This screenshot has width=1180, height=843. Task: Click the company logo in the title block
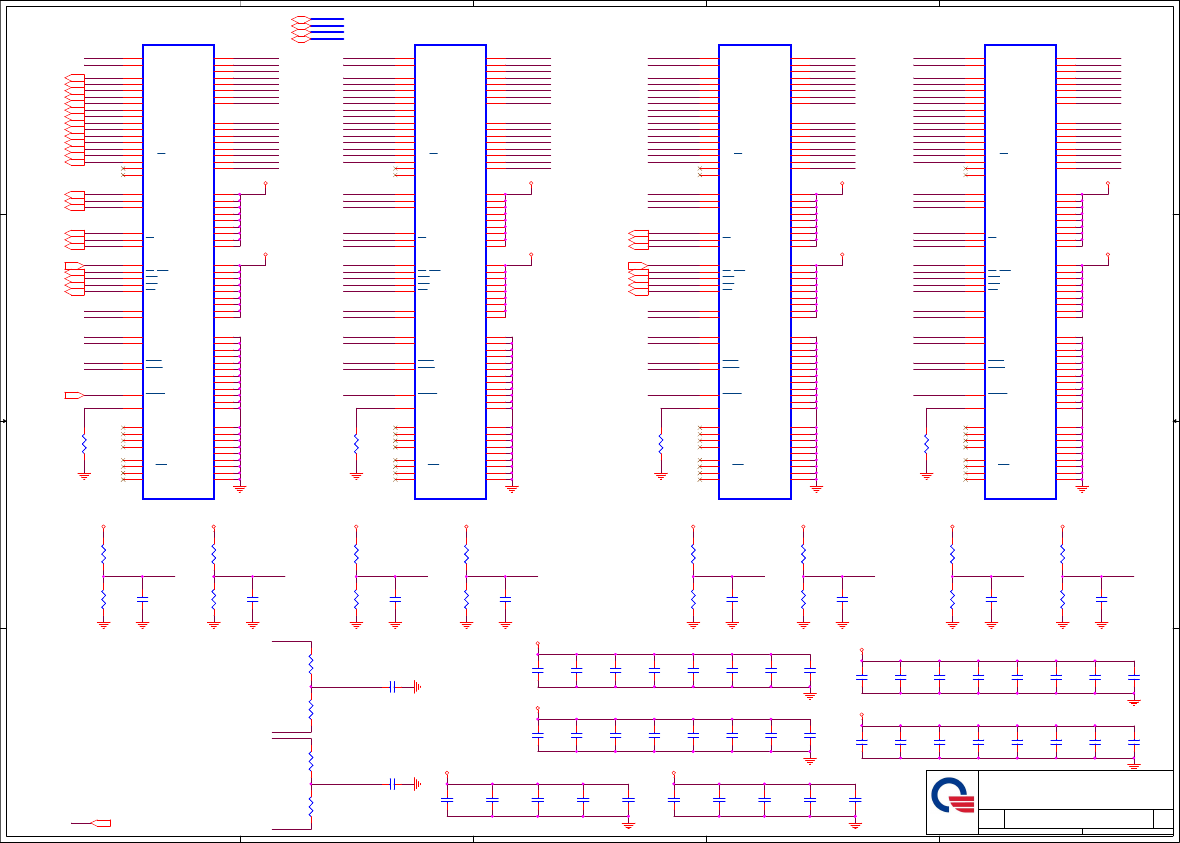(953, 796)
